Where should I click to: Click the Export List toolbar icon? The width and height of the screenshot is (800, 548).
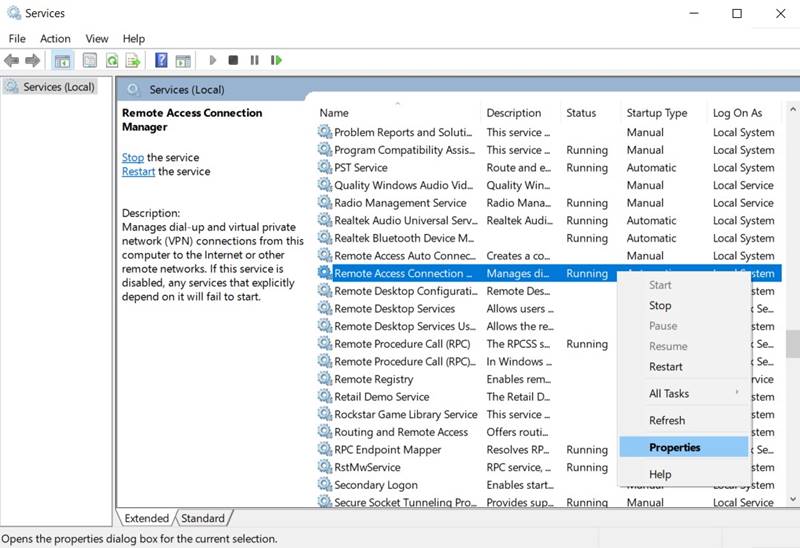pyautogui.click(x=133, y=61)
